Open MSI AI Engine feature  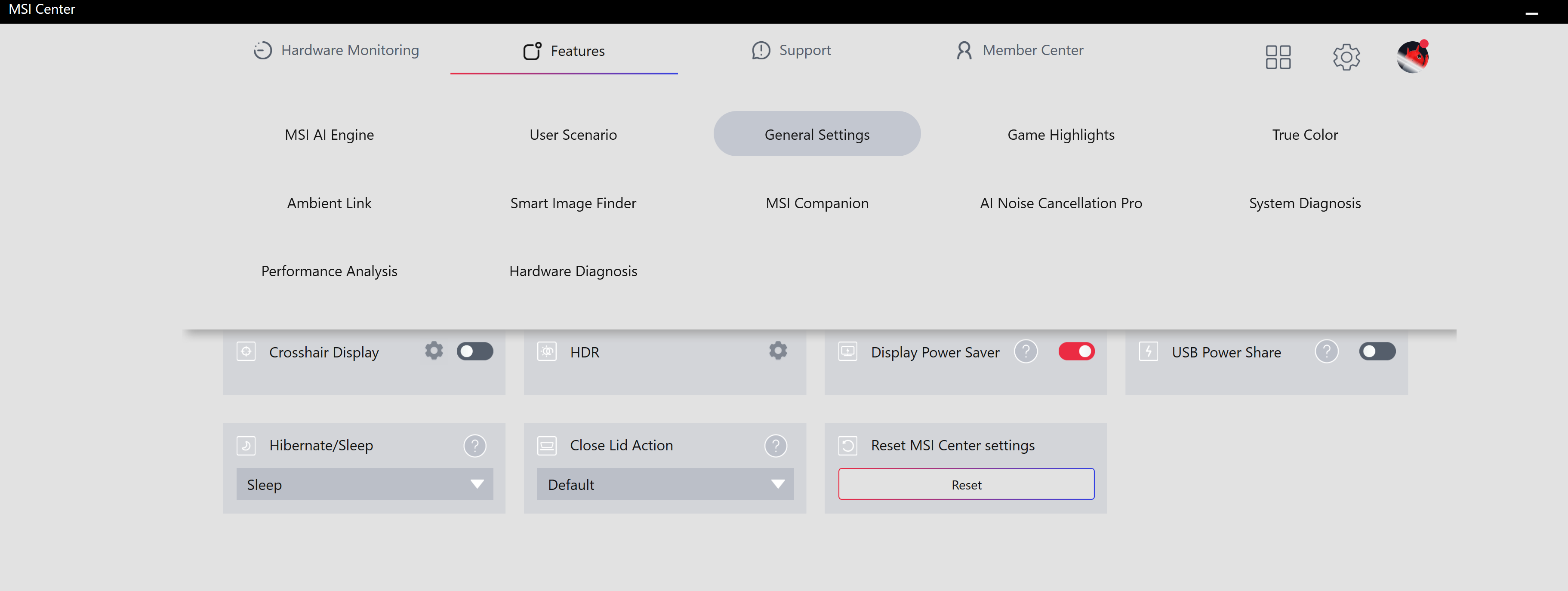coord(329,135)
